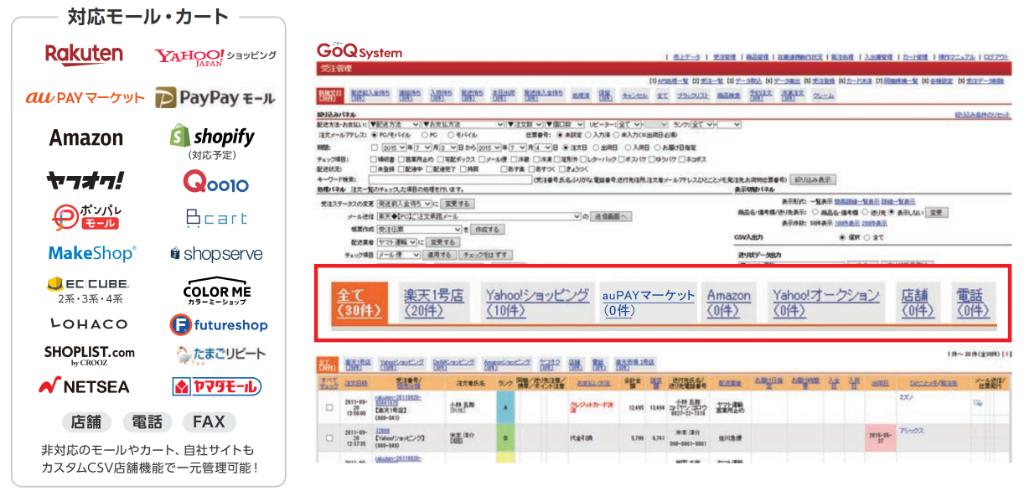Check the first order row checkbox
Image resolution: width=1024 pixels, height=496 pixels.
click(x=328, y=408)
